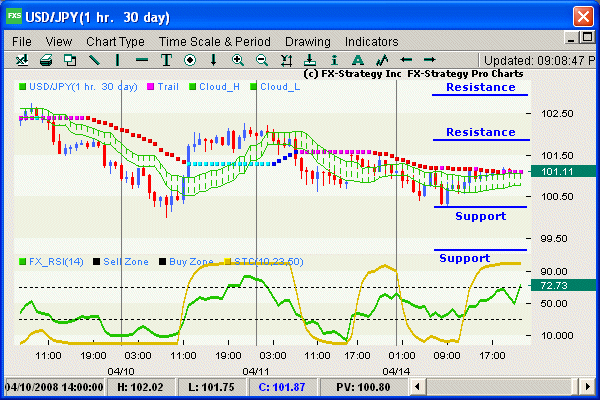Screen dimensions: 600x400
Task: Click the printer icon in toolbar
Action: click(46, 60)
